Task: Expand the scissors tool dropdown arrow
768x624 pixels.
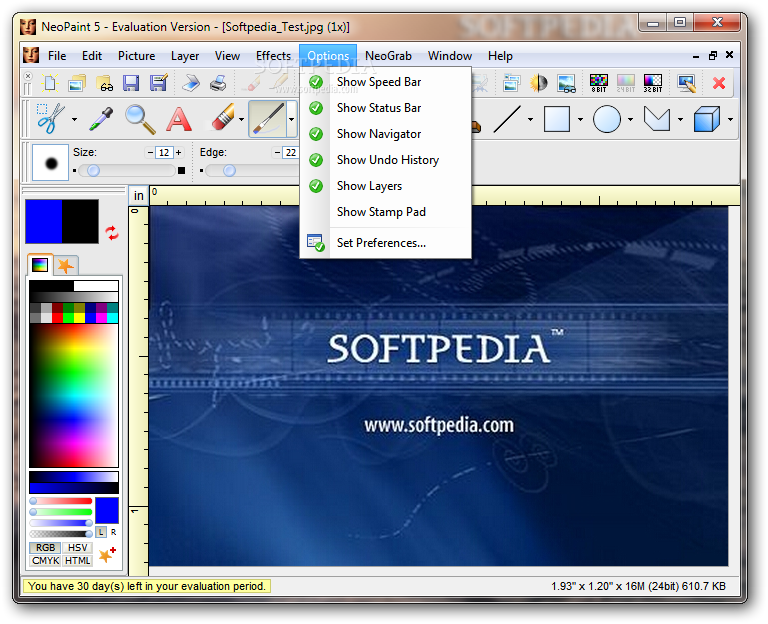Action: [x=74, y=120]
